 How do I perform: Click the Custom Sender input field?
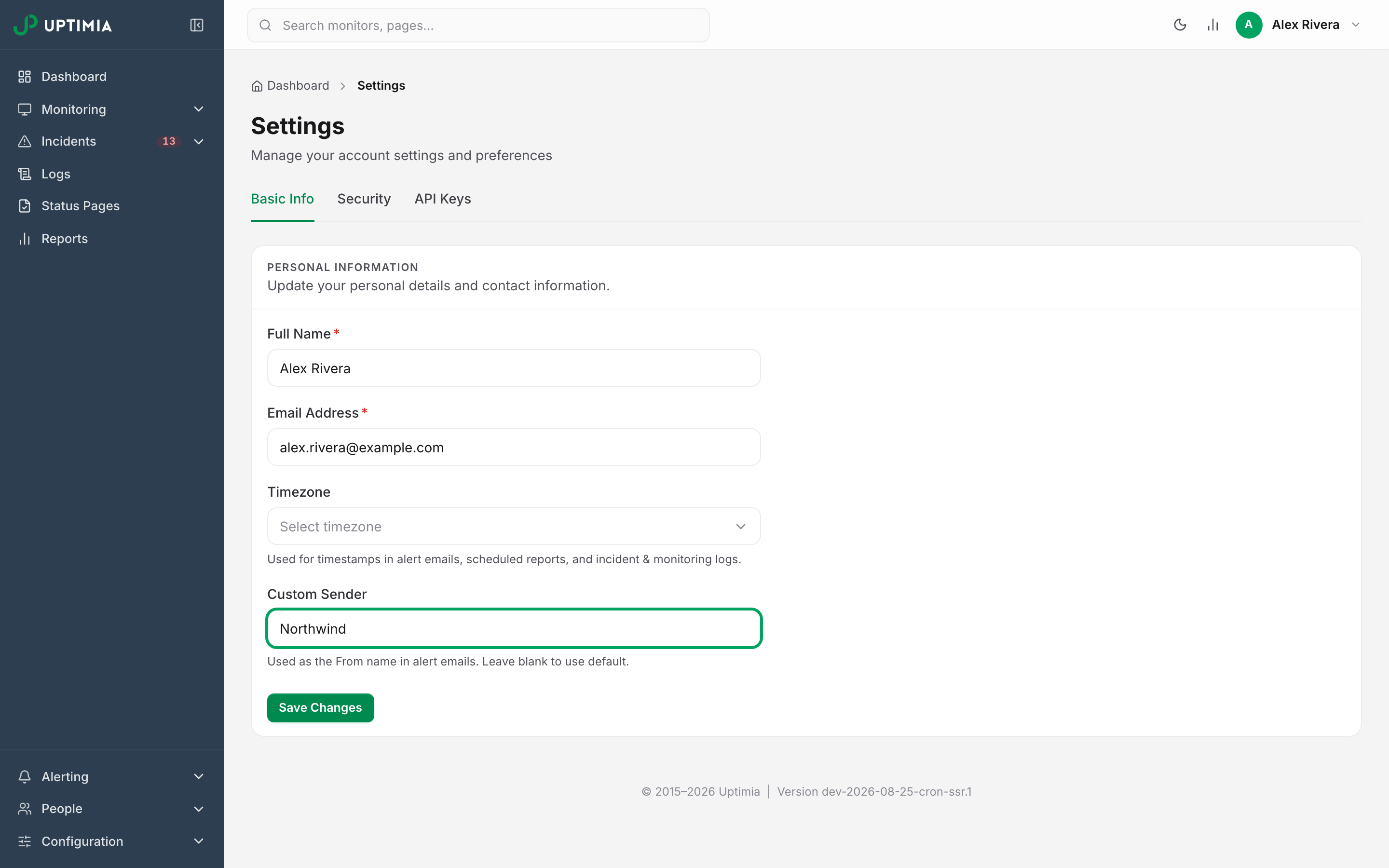click(514, 629)
